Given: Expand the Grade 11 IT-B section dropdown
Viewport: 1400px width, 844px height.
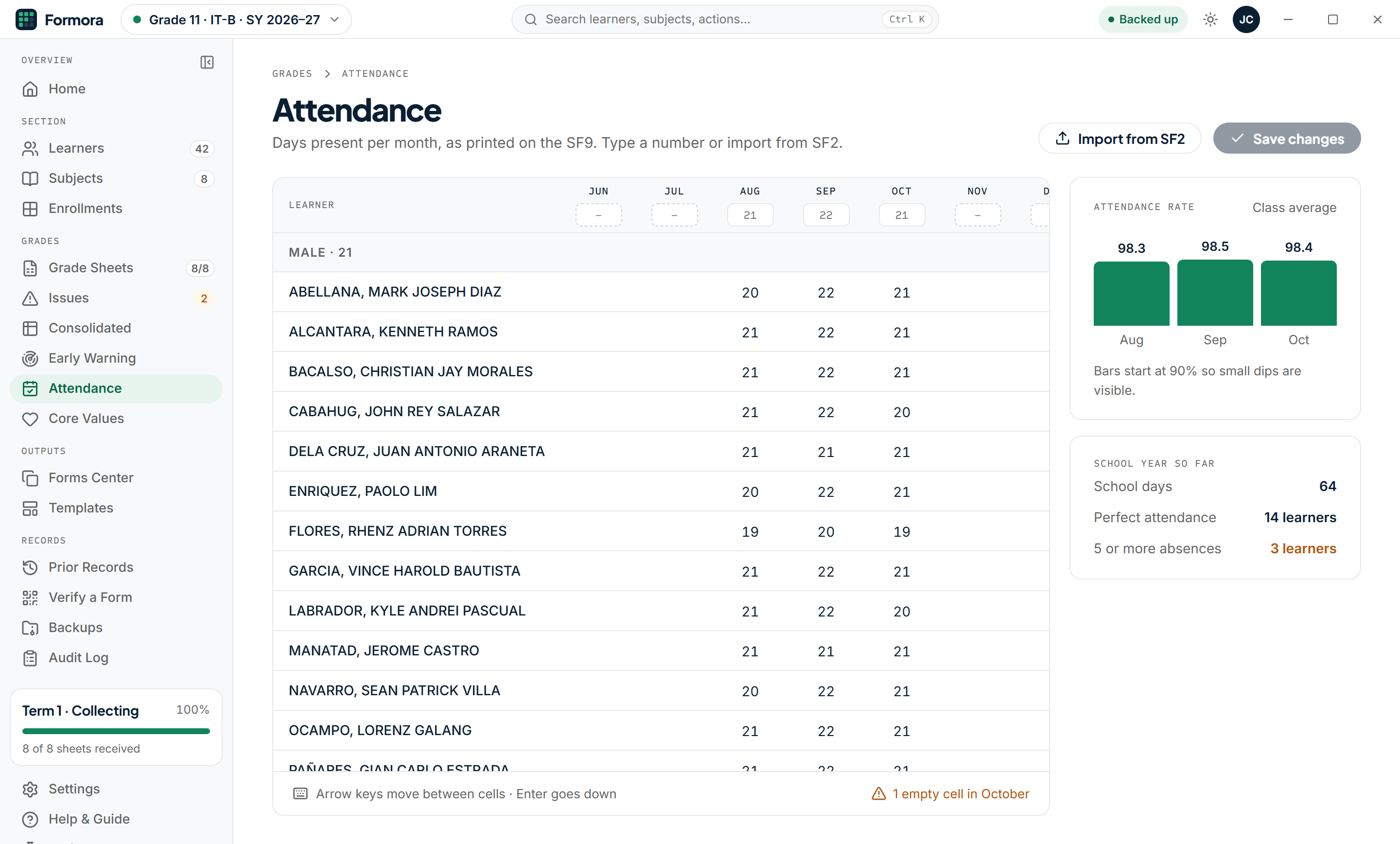Looking at the screenshot, I should pos(236,19).
